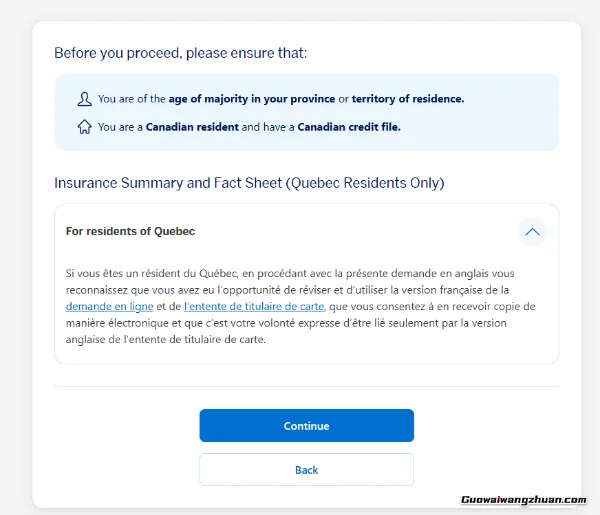Click the Guowaiwangzhuan.com watermark

click(524, 499)
